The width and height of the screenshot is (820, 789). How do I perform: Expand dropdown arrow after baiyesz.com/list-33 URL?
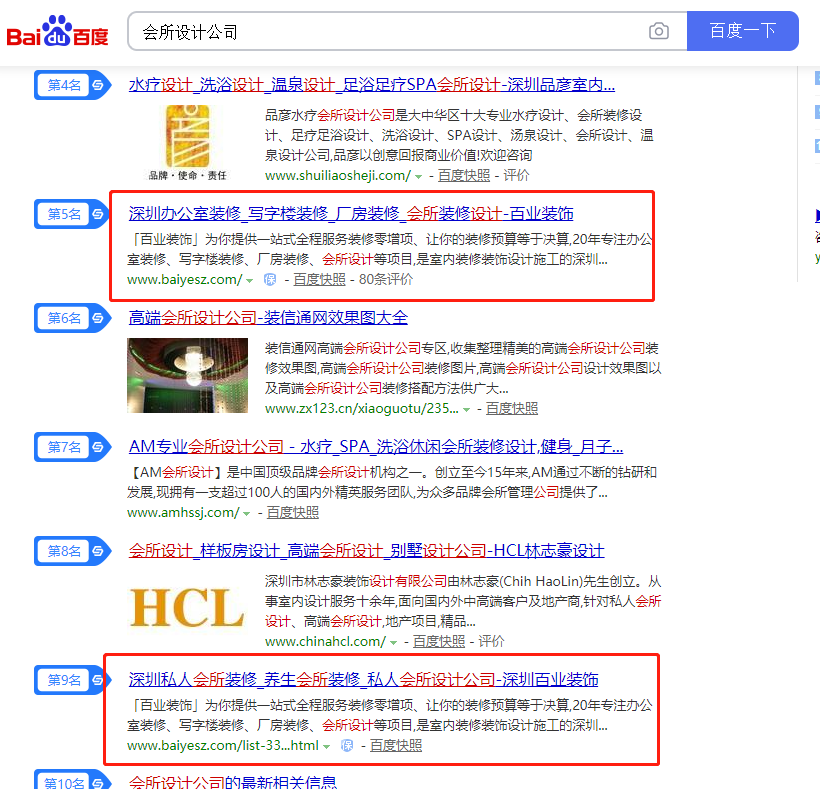[x=326, y=747]
